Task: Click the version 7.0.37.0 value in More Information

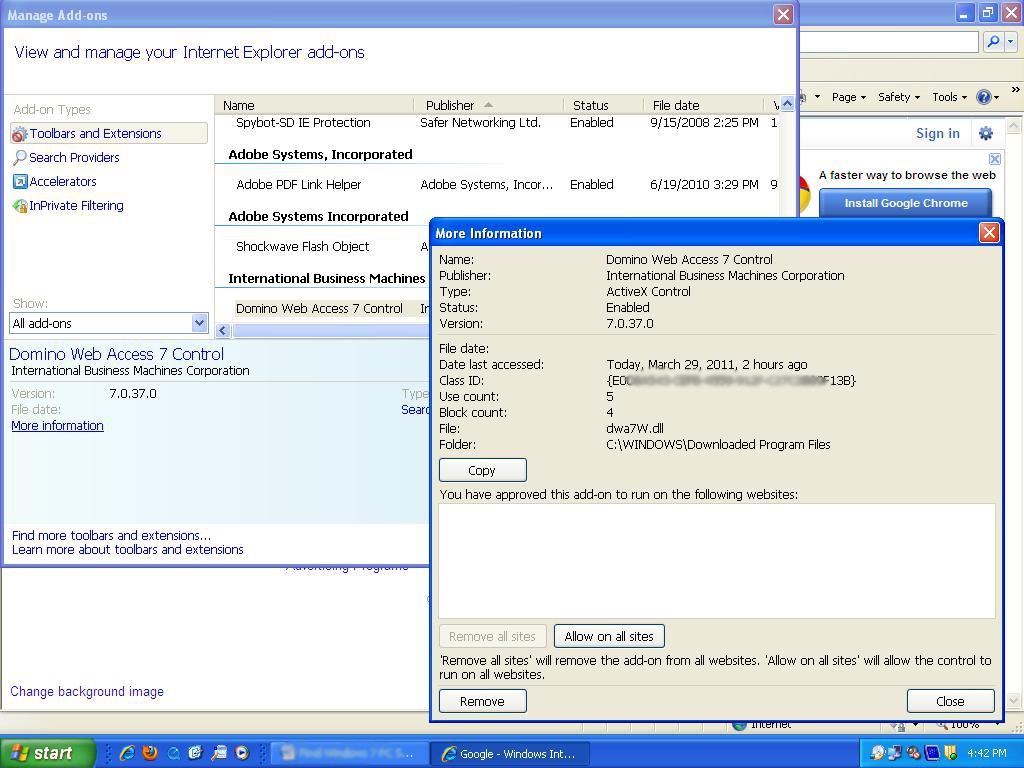Action: coord(630,324)
